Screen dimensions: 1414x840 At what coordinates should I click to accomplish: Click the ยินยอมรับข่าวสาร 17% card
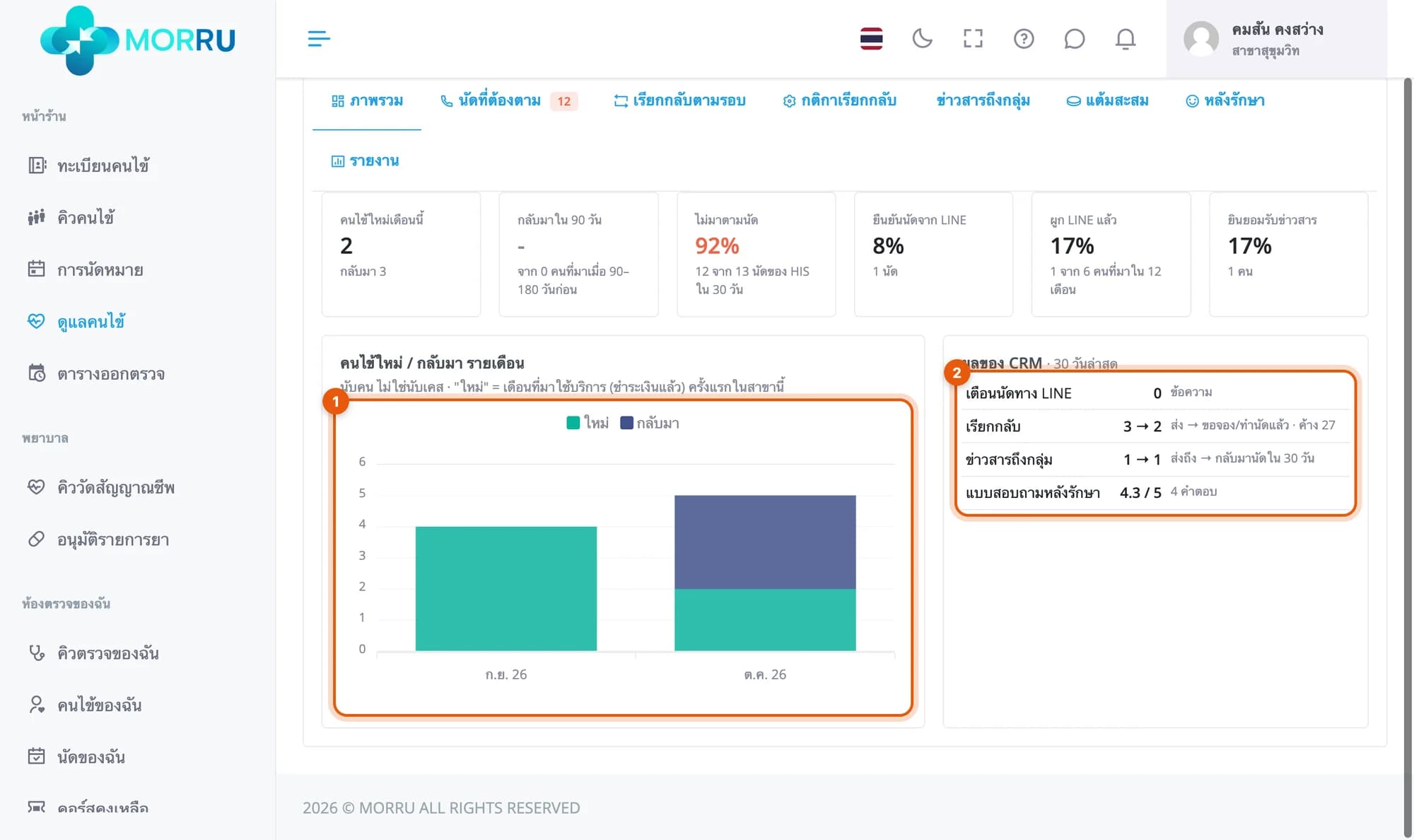pos(1288,254)
